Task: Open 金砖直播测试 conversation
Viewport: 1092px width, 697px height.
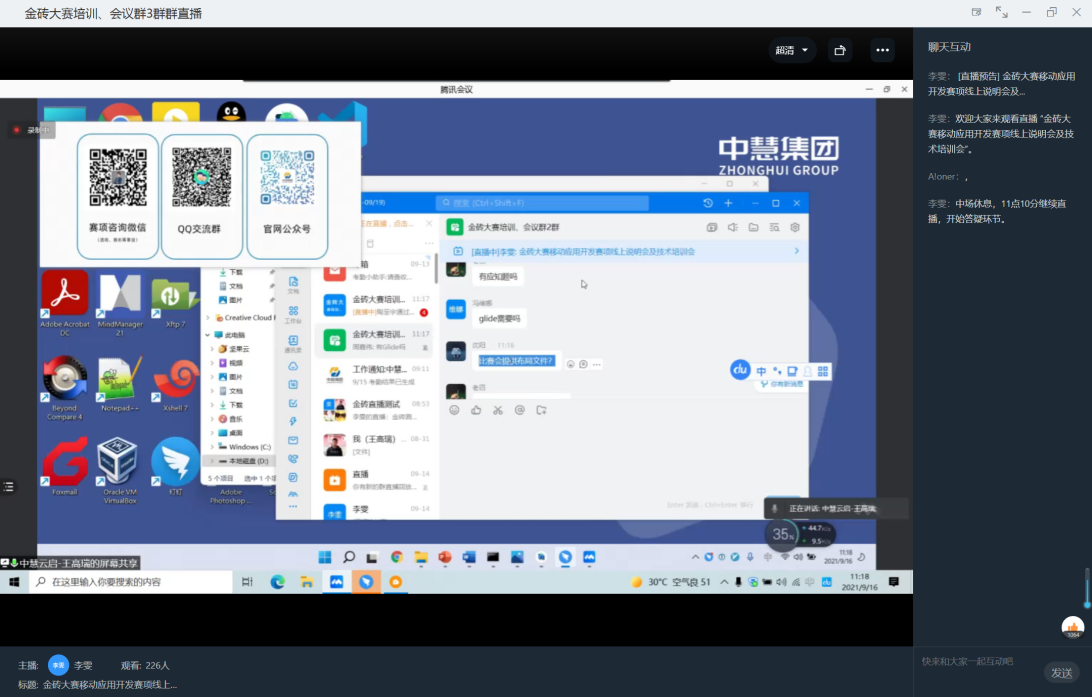Action: click(x=375, y=409)
